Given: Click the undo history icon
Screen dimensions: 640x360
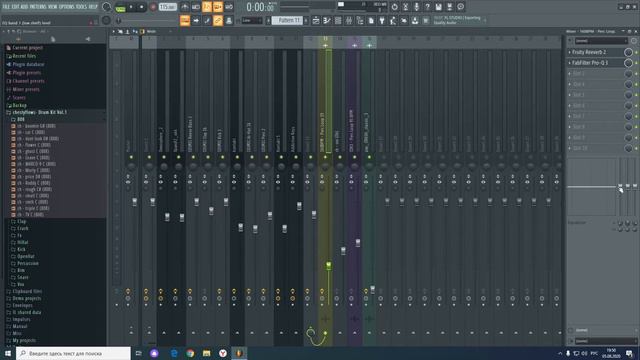Looking at the screenshot, I should click(394, 7).
